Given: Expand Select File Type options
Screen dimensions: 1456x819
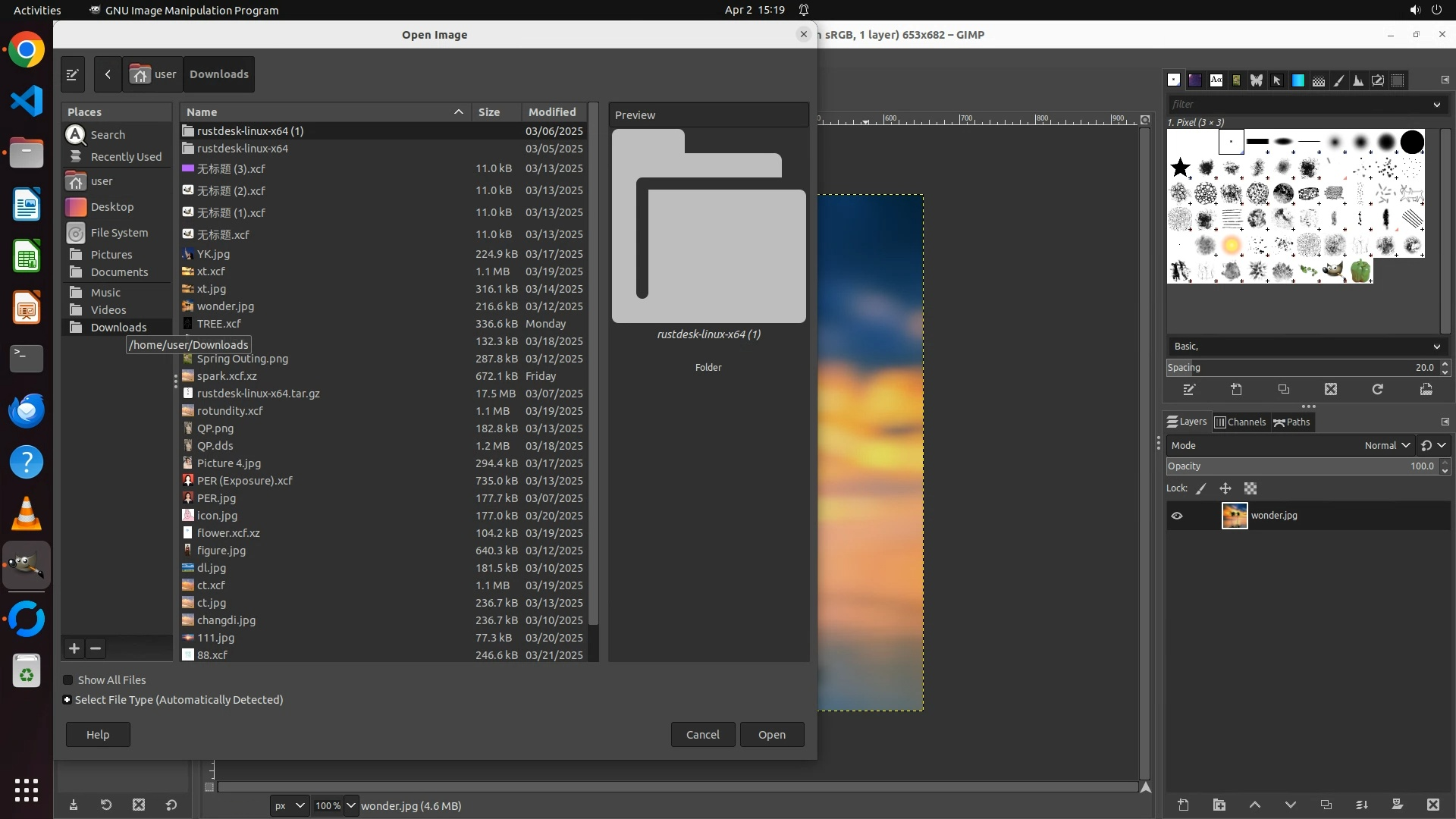Looking at the screenshot, I should coord(67,700).
